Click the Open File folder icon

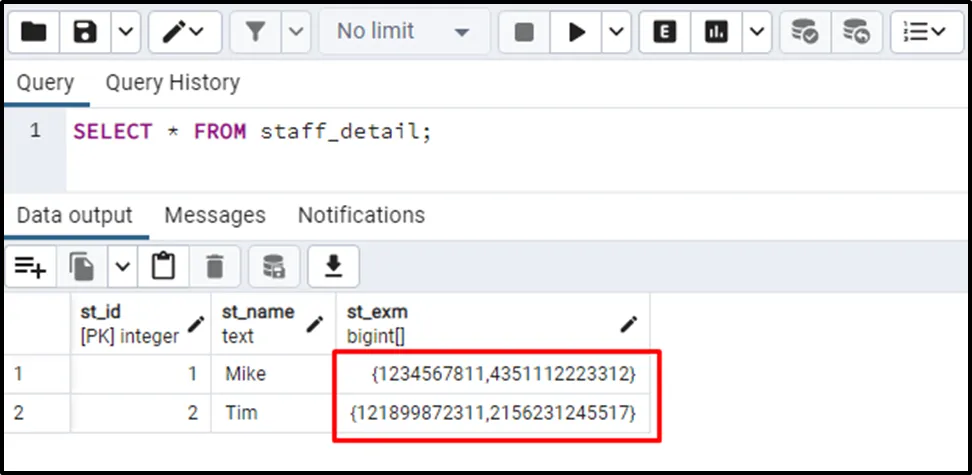pyautogui.click(x=34, y=32)
